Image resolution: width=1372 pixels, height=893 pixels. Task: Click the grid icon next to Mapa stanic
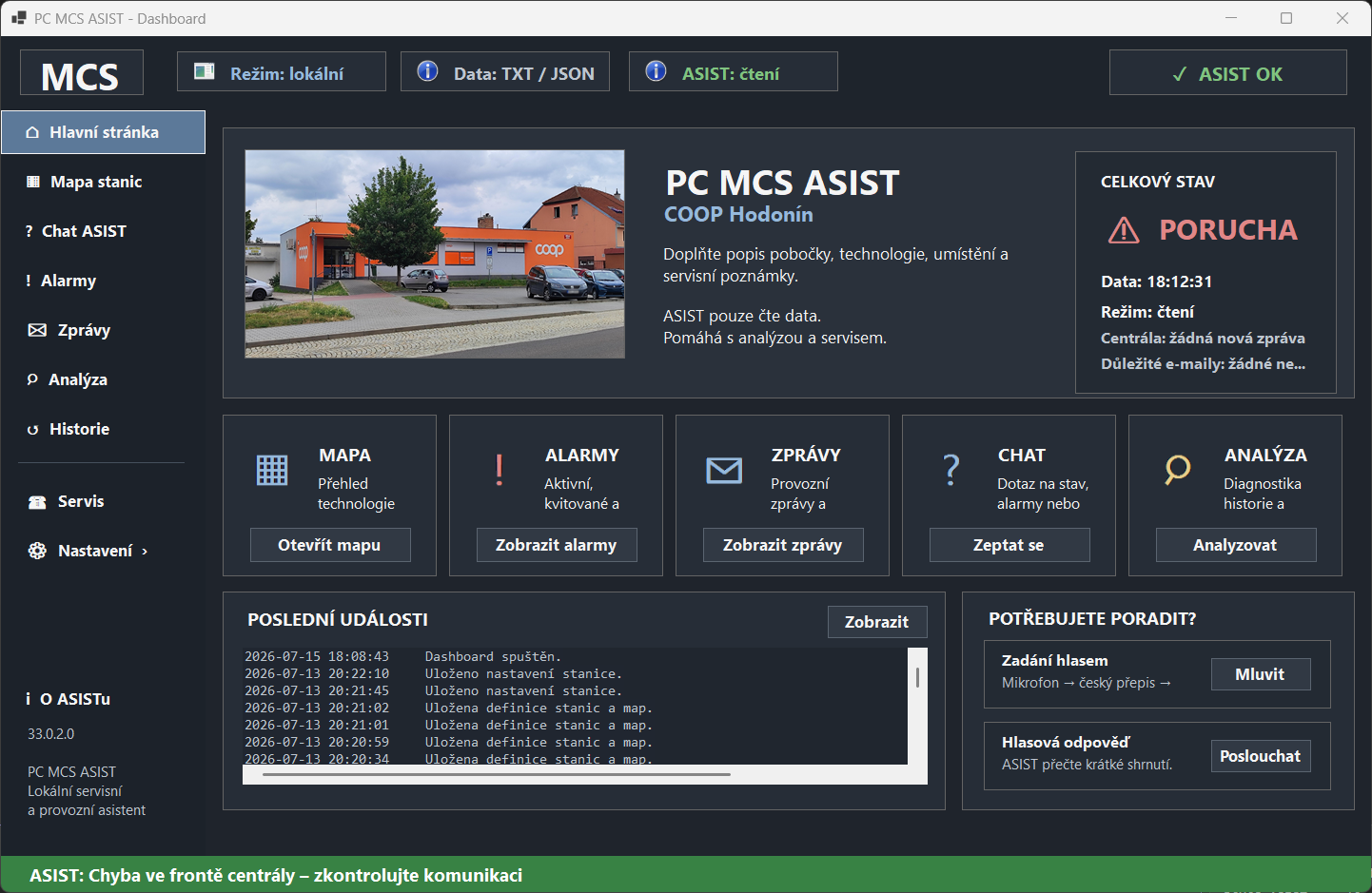(33, 182)
